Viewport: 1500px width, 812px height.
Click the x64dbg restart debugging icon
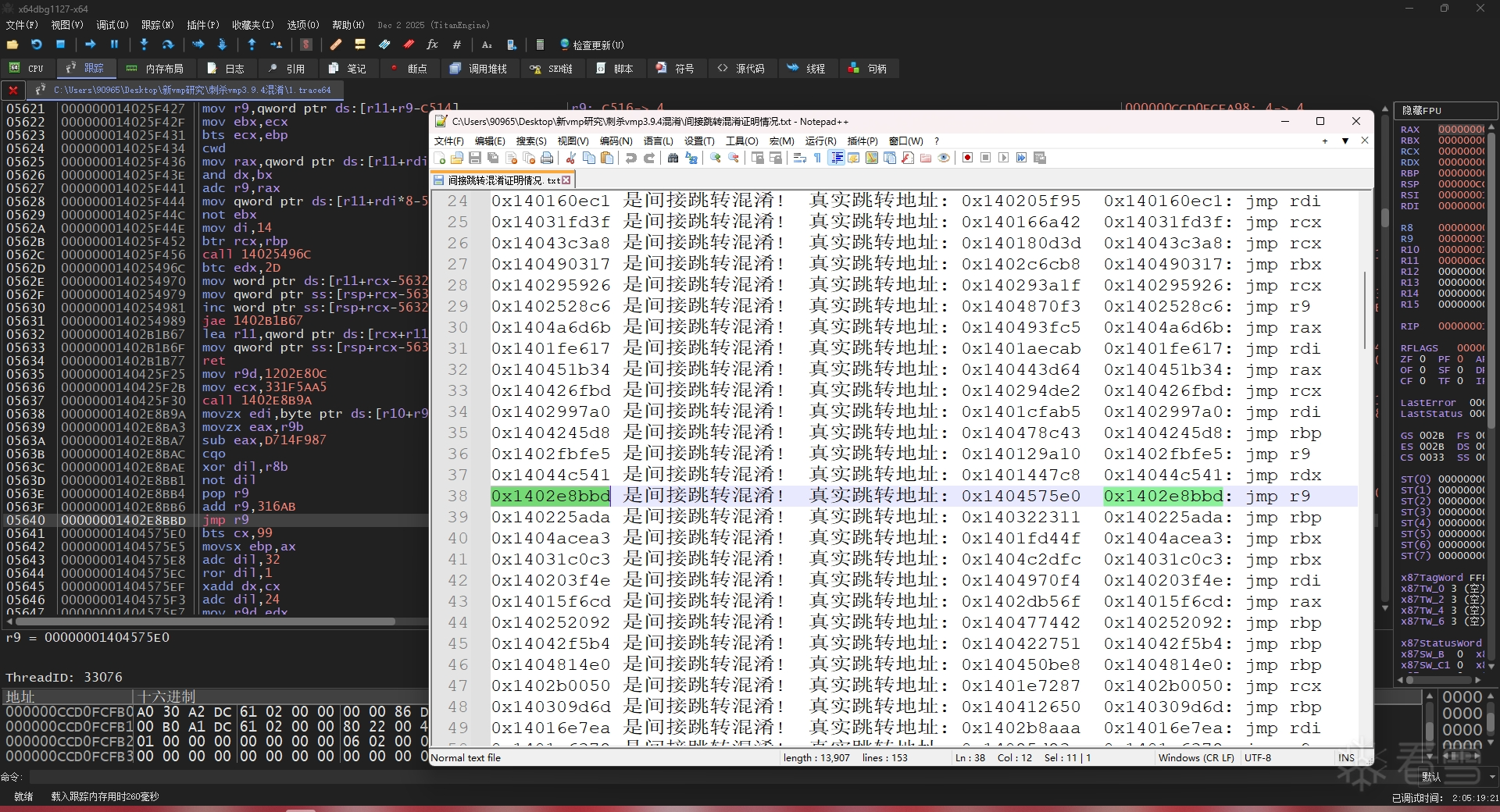(36, 45)
